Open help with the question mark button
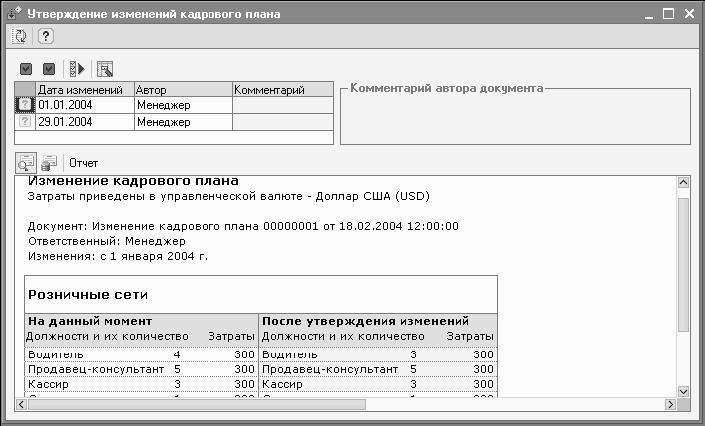 tap(45, 36)
